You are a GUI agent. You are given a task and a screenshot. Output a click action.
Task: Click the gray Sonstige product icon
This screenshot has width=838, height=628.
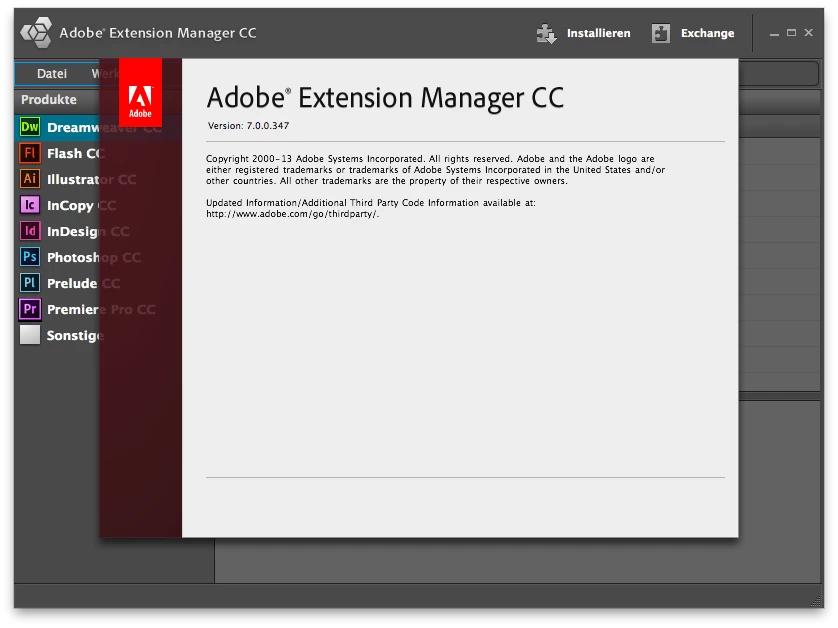30,335
